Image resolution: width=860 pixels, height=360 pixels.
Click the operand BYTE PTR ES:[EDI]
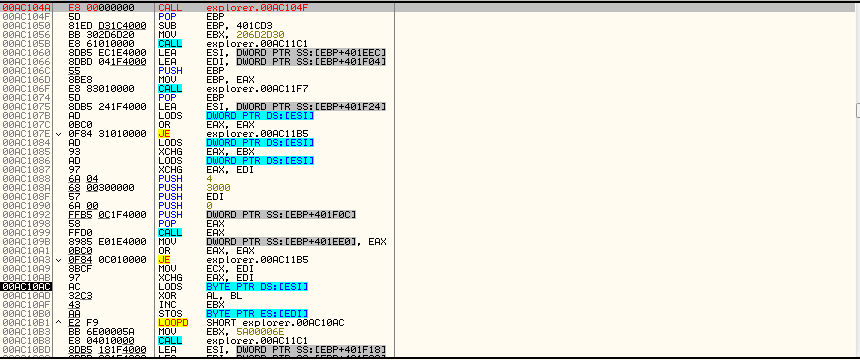(x=257, y=313)
